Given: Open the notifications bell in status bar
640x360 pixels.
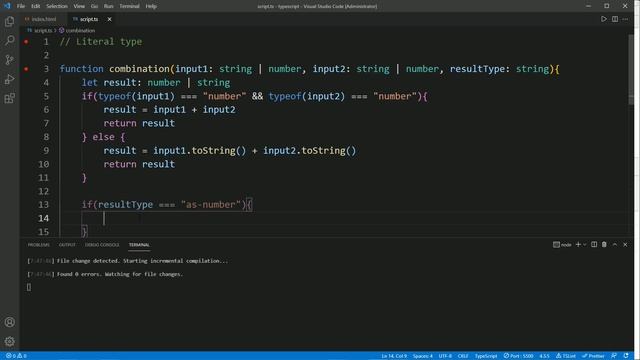Looking at the screenshot, I should [626, 356].
